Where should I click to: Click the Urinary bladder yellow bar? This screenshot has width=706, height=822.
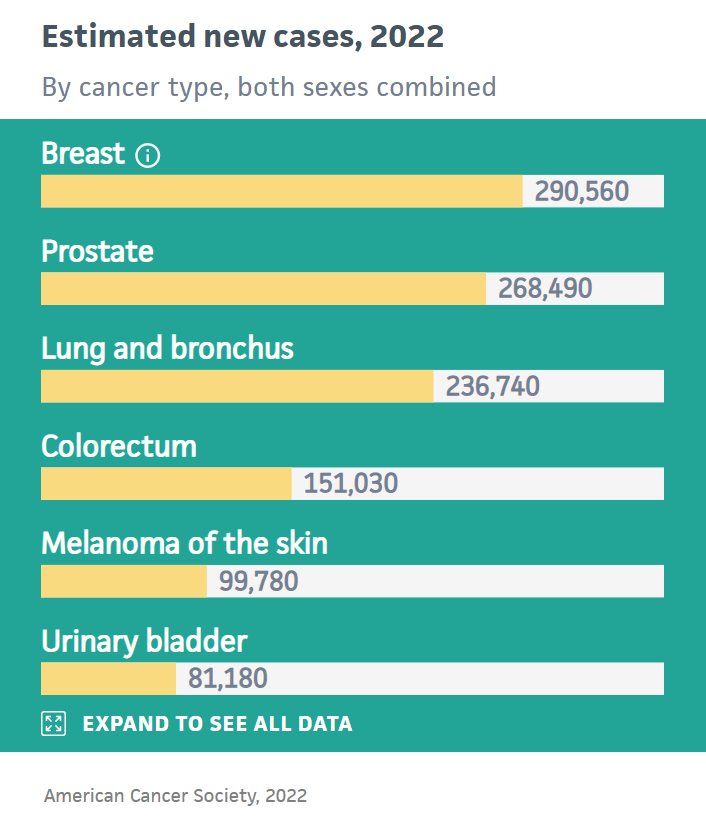point(108,678)
